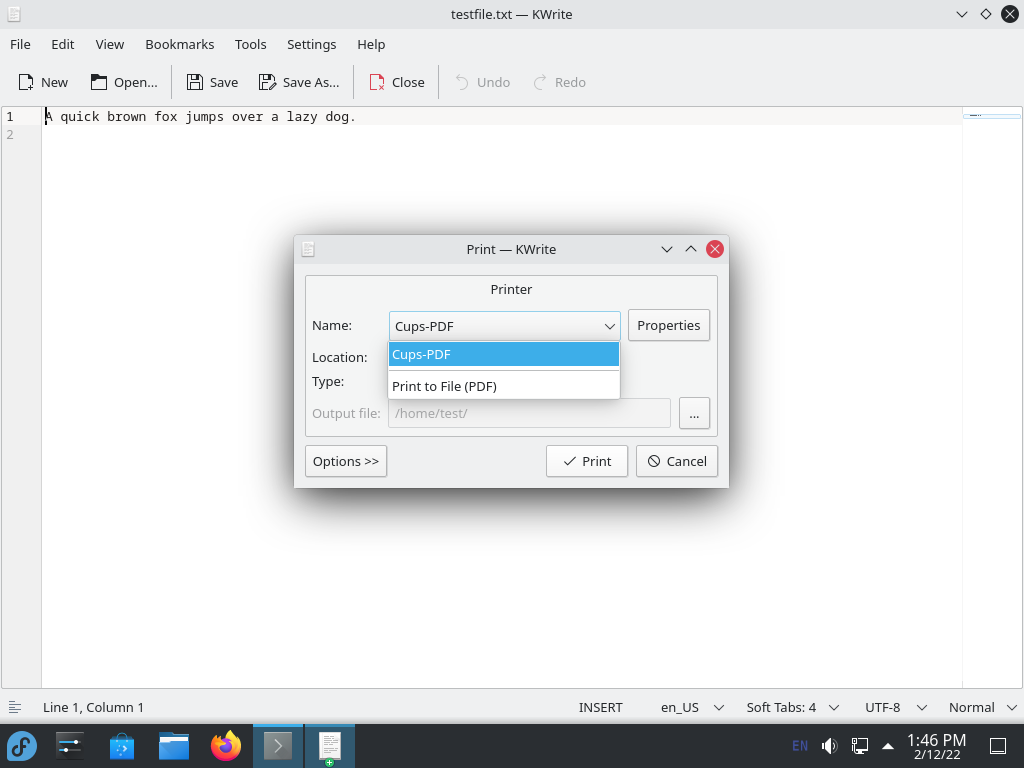Open the Edit menu
This screenshot has height=768, width=1024.
(x=63, y=44)
